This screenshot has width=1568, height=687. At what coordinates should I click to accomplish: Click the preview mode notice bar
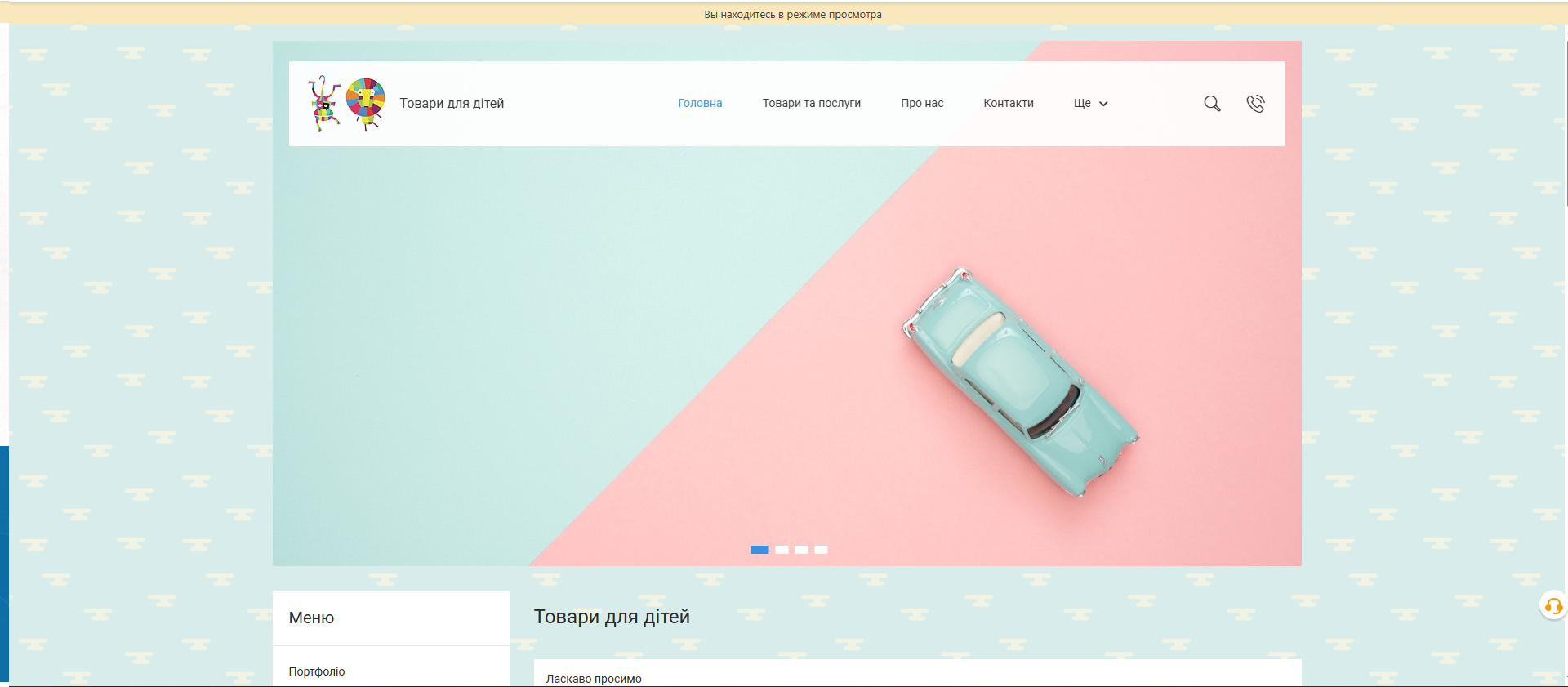point(792,15)
